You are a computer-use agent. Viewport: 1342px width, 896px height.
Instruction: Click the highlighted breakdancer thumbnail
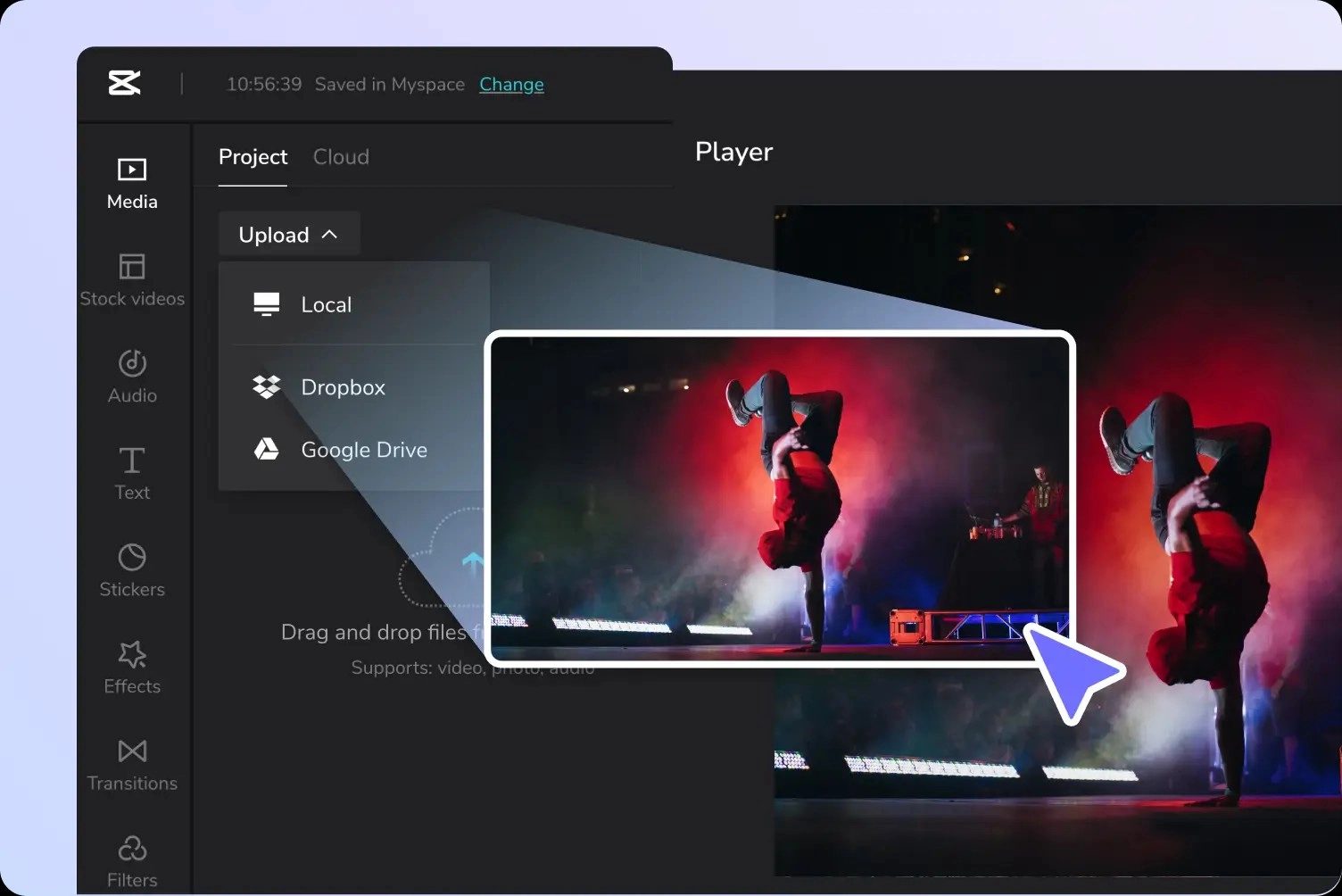(779, 498)
